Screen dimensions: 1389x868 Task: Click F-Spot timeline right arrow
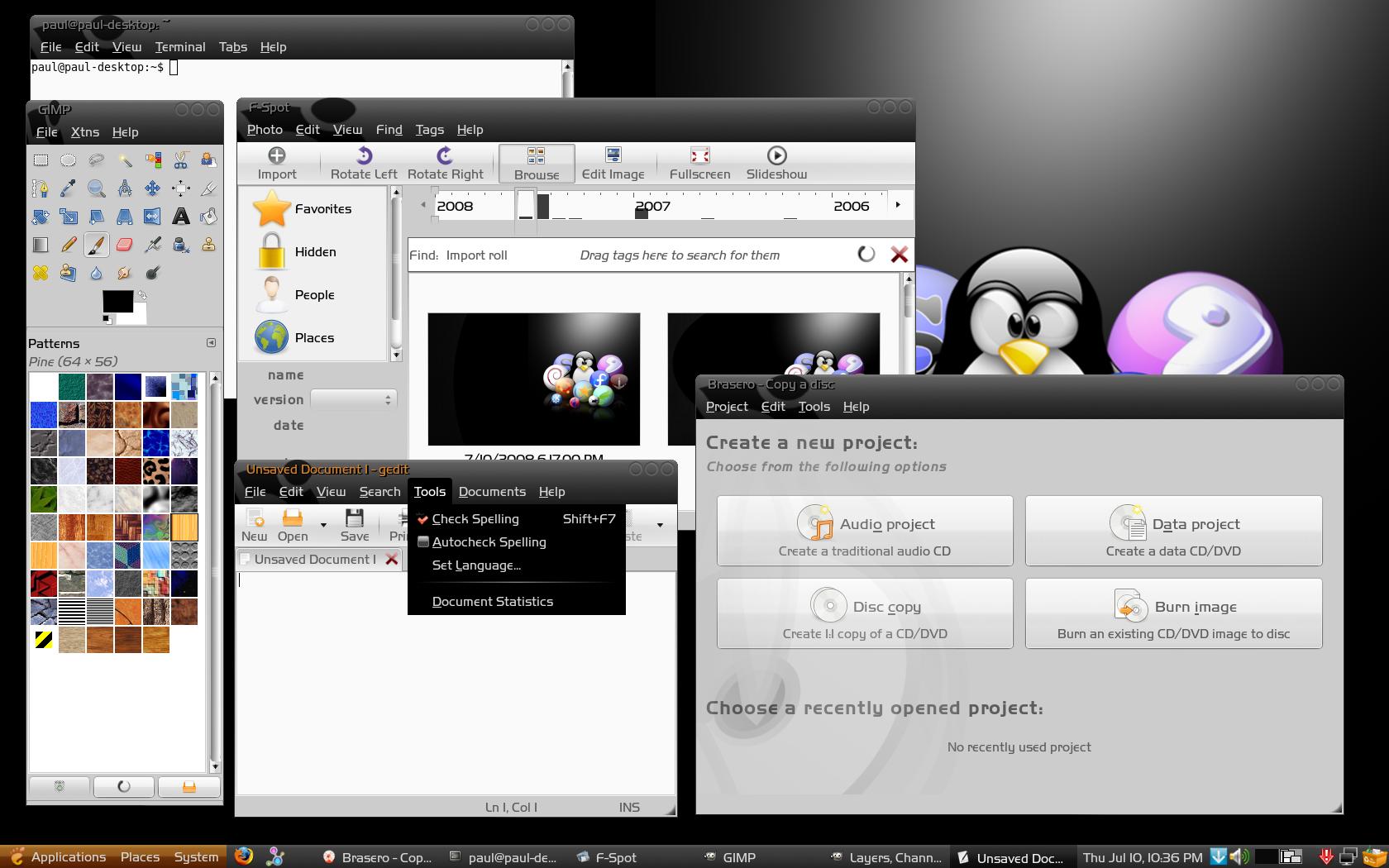click(x=898, y=204)
